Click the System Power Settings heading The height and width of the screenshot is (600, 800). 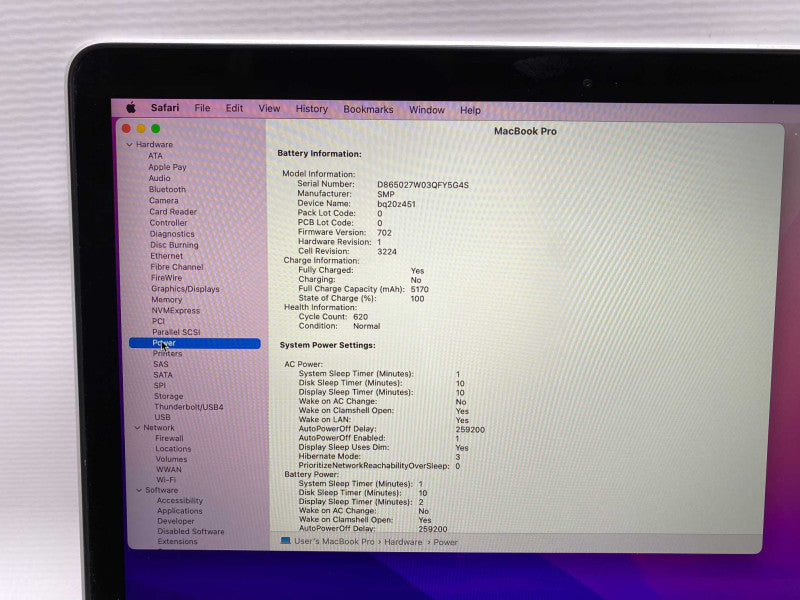328,345
